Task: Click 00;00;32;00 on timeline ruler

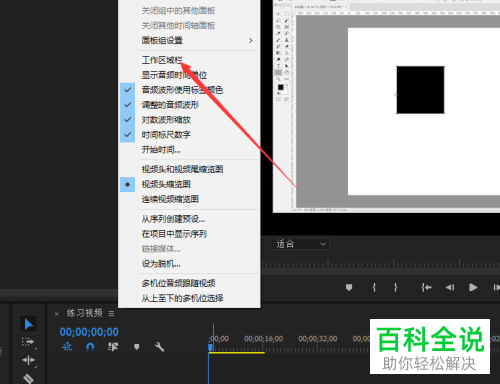Action: pyautogui.click(x=318, y=339)
